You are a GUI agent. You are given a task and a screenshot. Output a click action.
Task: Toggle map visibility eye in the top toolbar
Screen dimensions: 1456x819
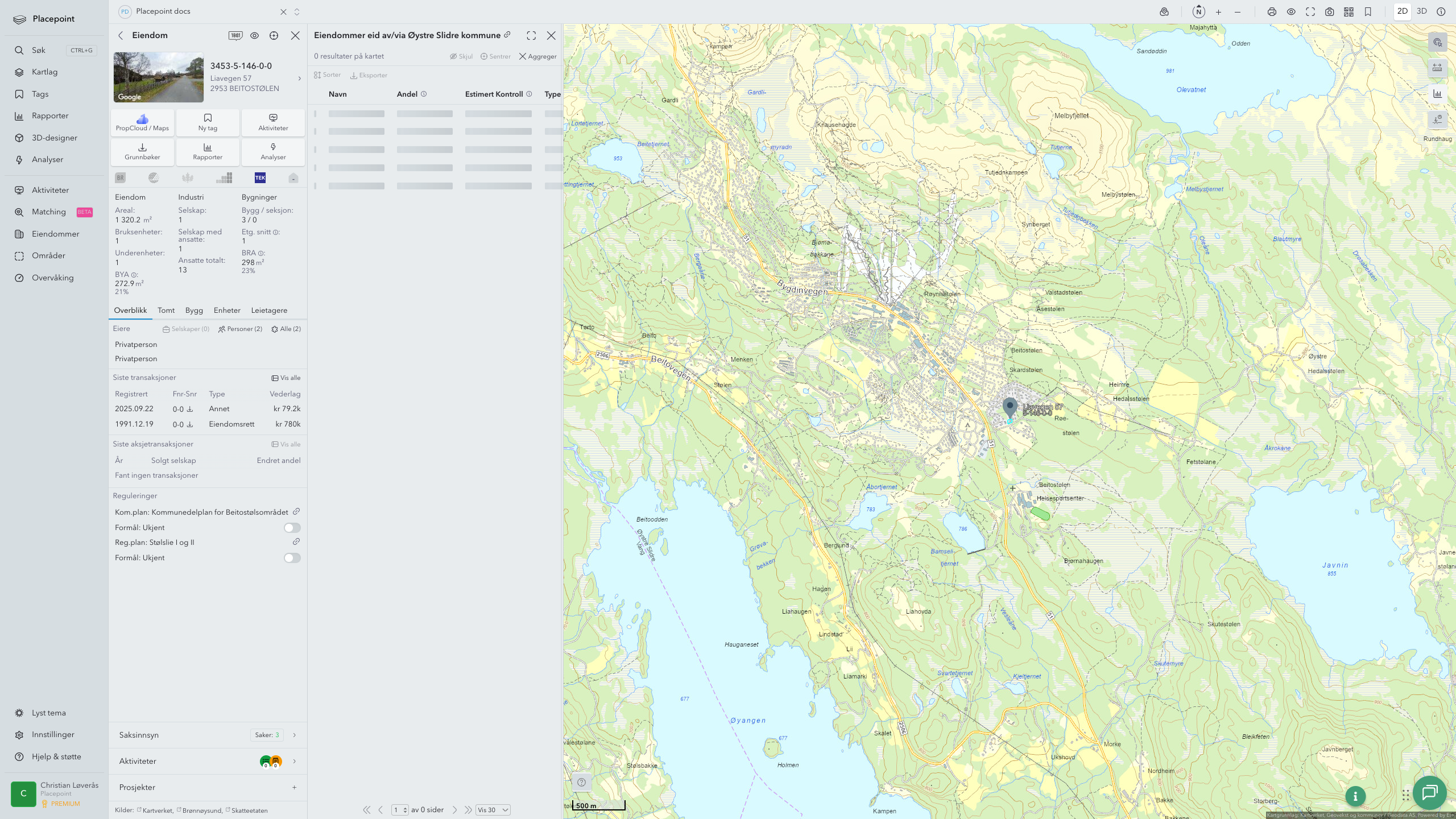pyautogui.click(x=1291, y=12)
